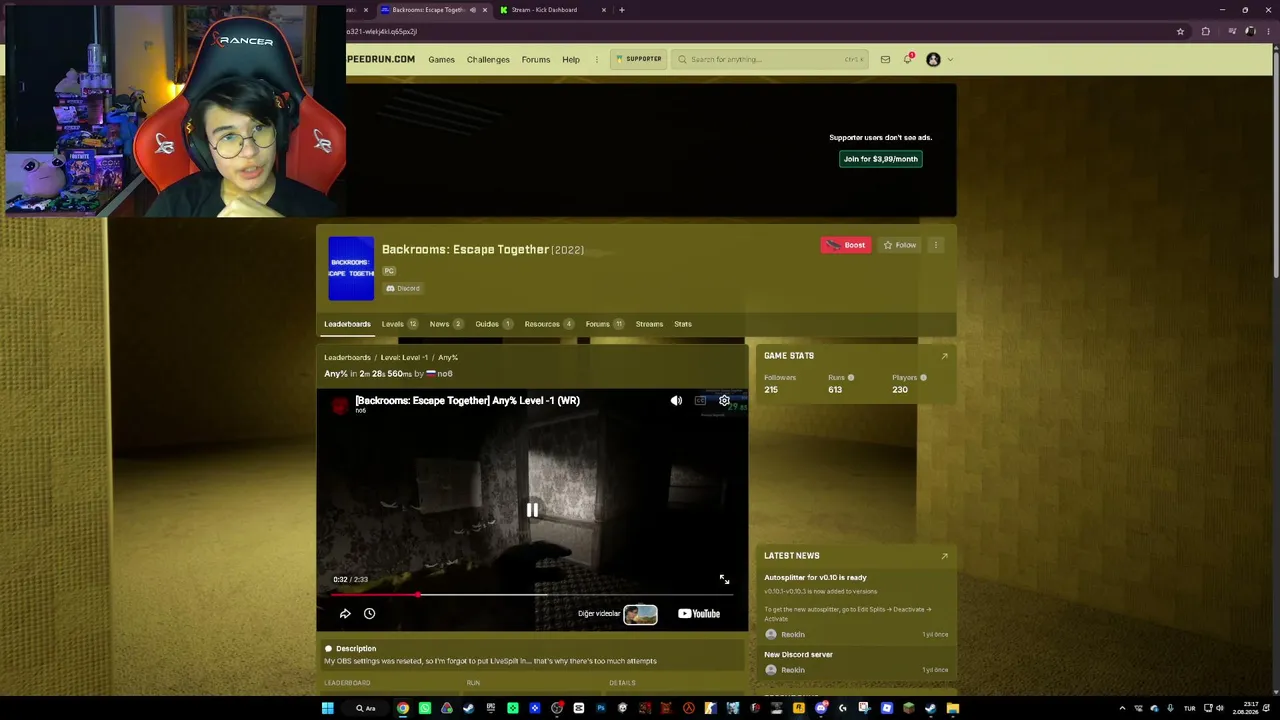Image resolution: width=1280 pixels, height=720 pixels.
Task: Expand the Latest News panel arrow
Action: pyautogui.click(x=944, y=556)
